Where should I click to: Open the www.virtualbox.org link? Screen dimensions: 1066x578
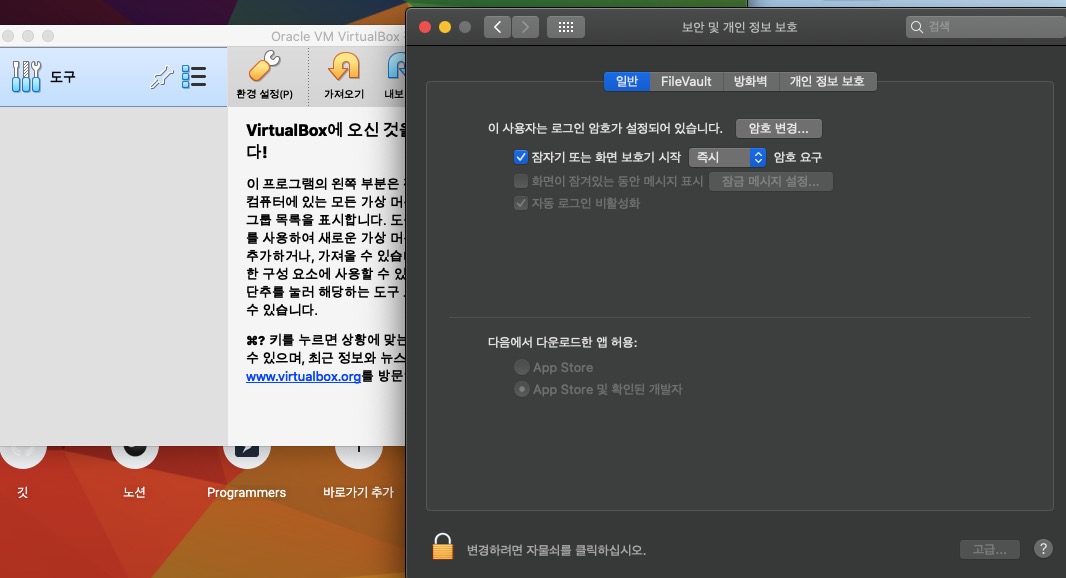click(303, 375)
